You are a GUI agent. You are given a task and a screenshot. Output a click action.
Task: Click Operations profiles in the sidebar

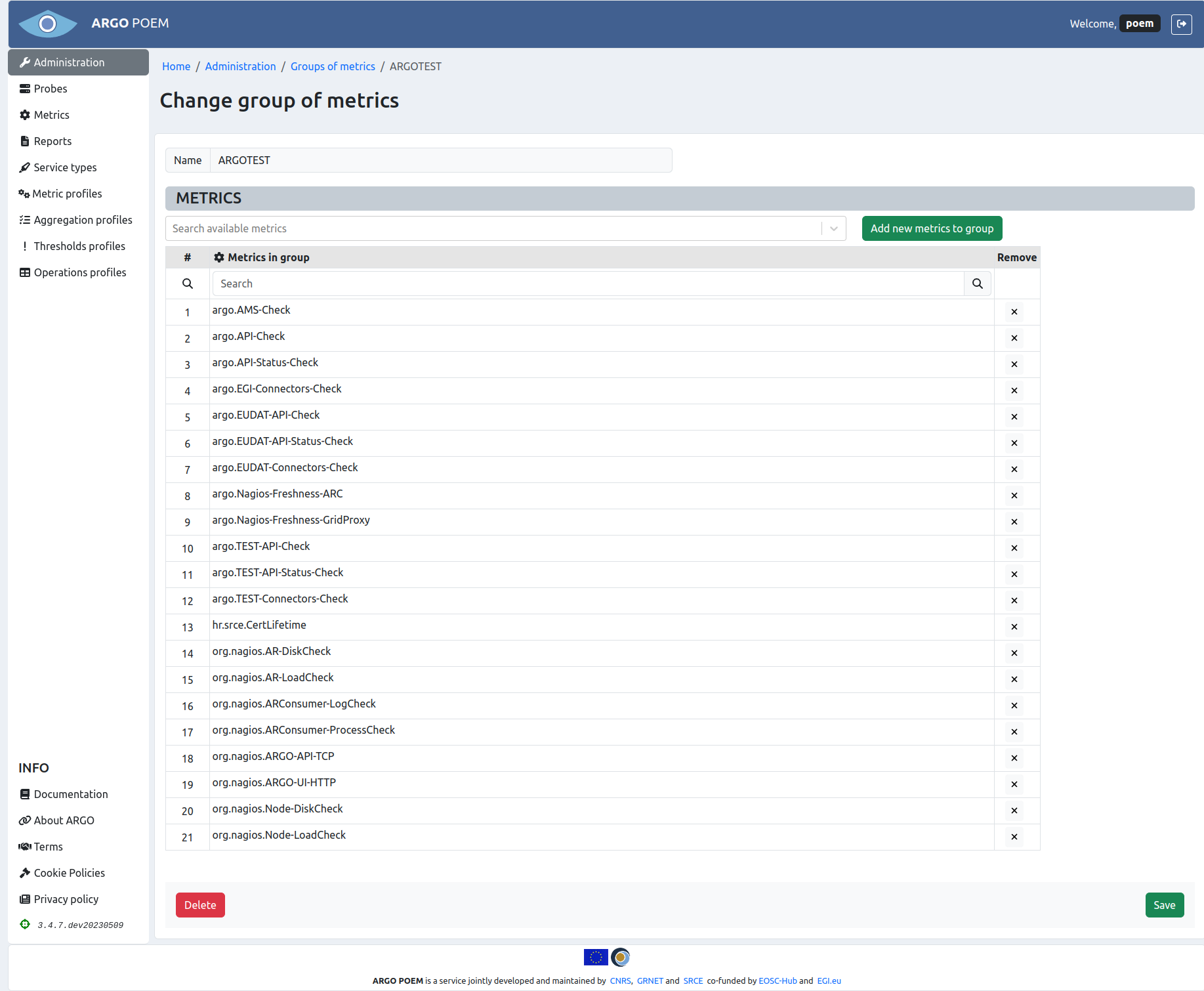pyautogui.click(x=79, y=272)
